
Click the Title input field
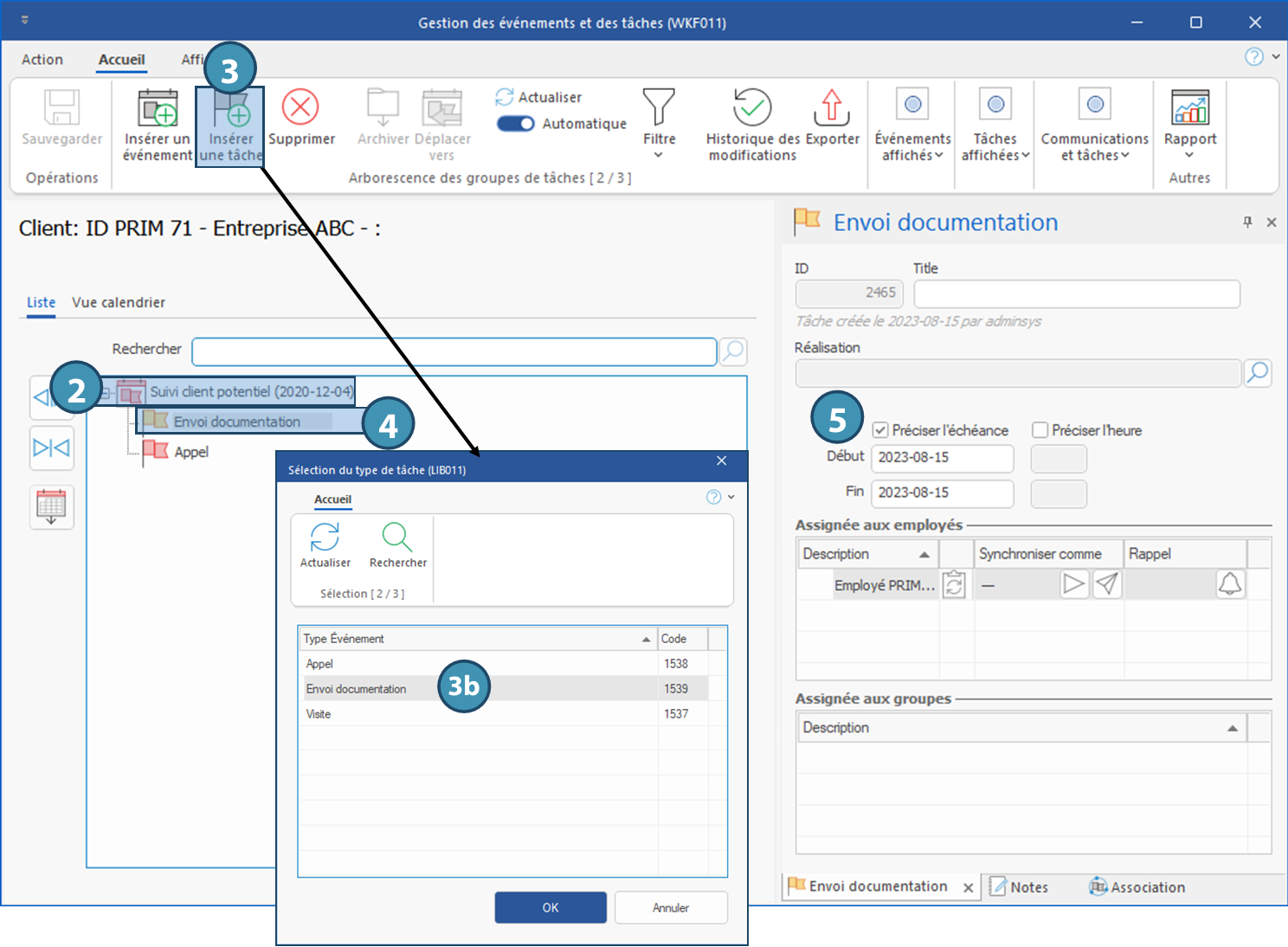1077,294
